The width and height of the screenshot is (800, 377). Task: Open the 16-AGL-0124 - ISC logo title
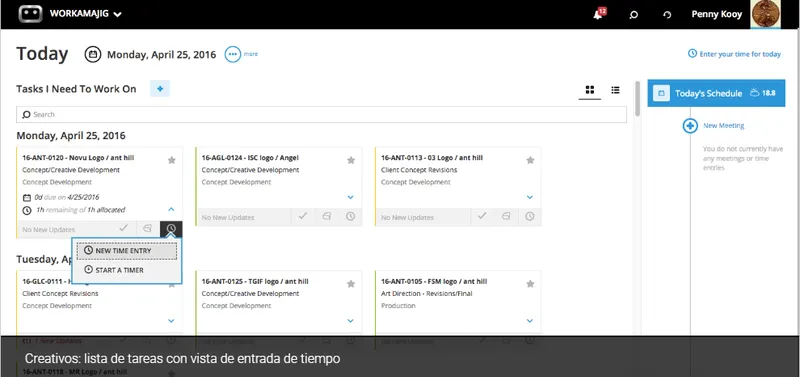coord(250,158)
